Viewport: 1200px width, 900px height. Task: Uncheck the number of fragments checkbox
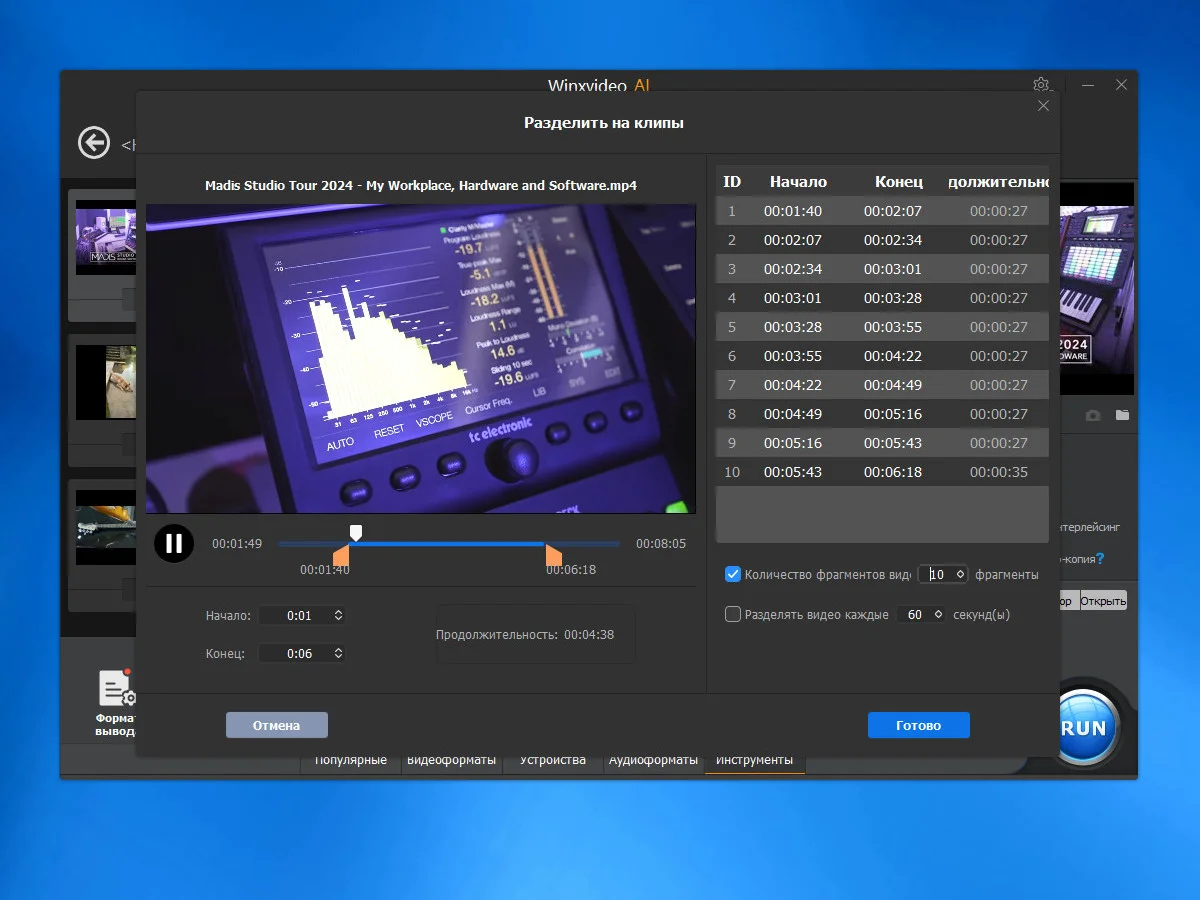(733, 575)
